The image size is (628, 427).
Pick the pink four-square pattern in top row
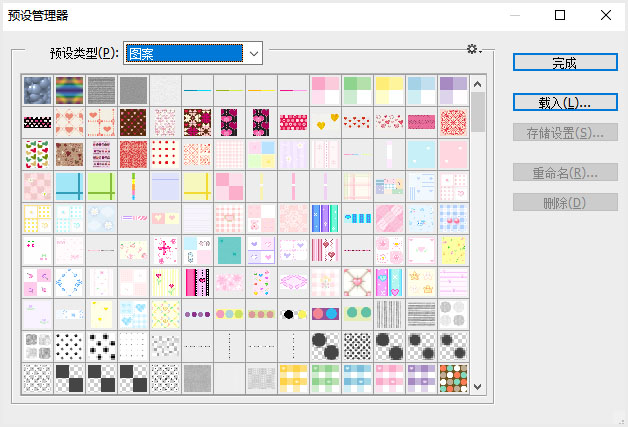(326, 91)
